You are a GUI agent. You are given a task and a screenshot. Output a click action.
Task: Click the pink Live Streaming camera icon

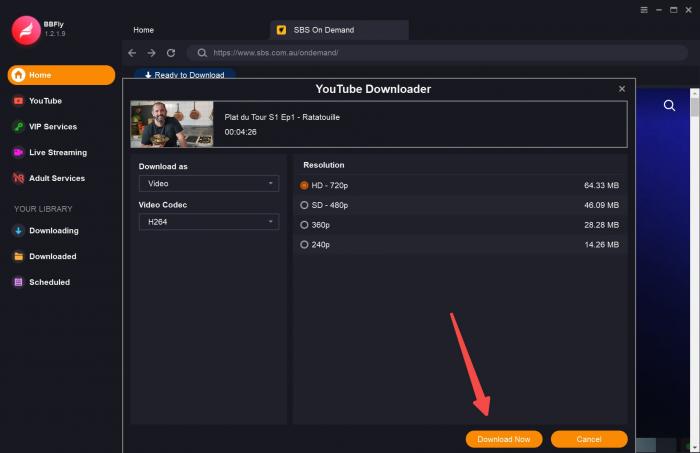point(18,153)
